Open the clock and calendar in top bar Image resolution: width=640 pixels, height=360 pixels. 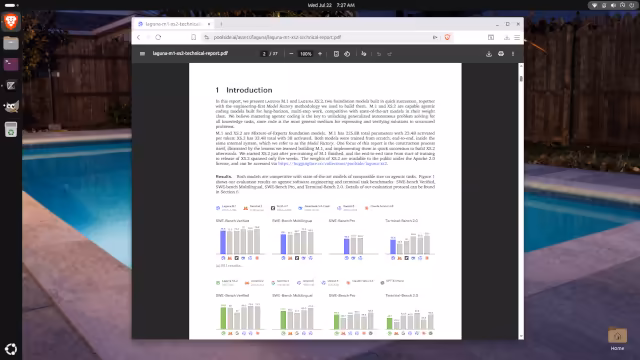331,5
